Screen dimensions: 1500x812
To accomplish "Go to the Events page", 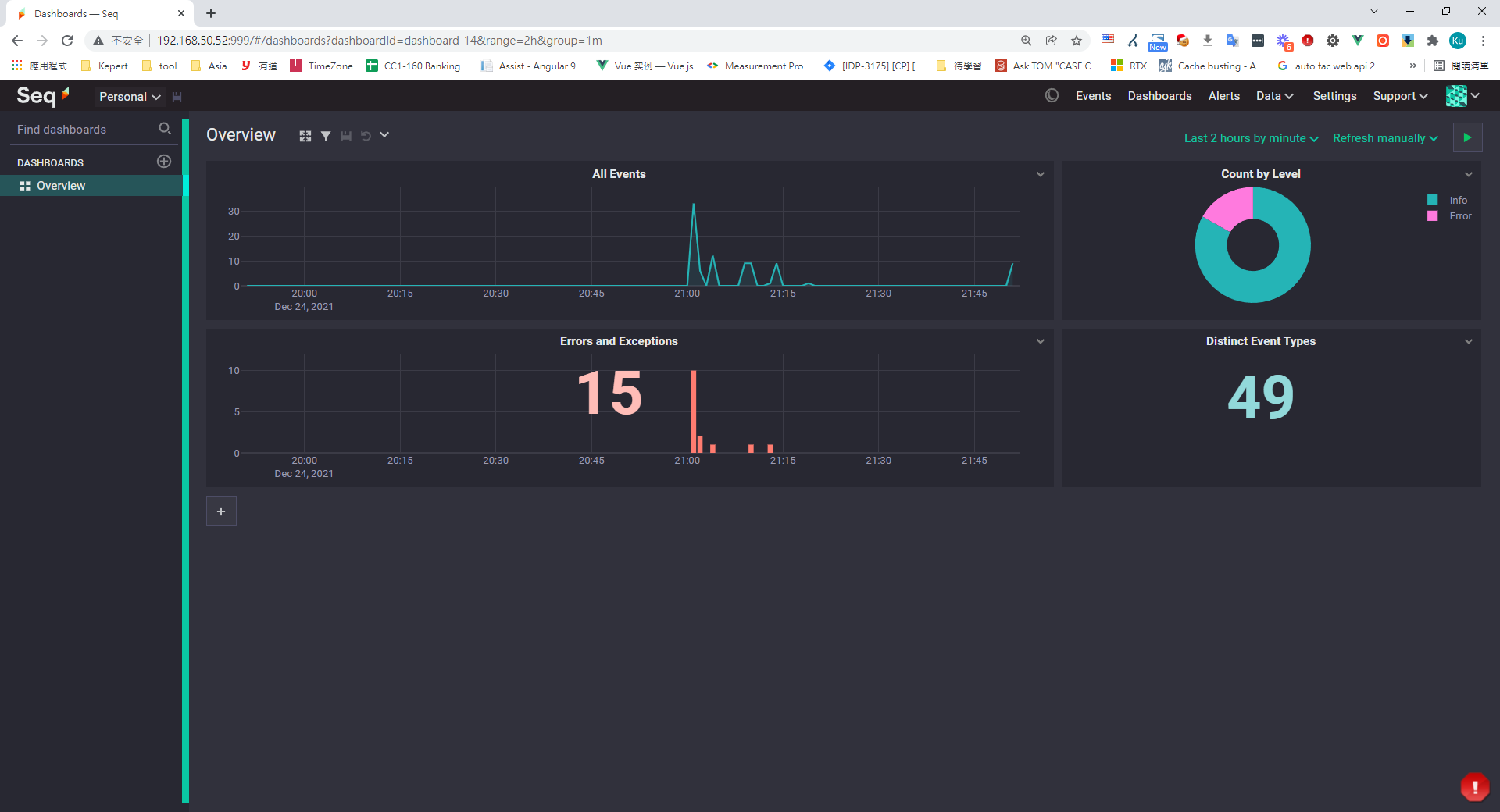I will point(1093,96).
